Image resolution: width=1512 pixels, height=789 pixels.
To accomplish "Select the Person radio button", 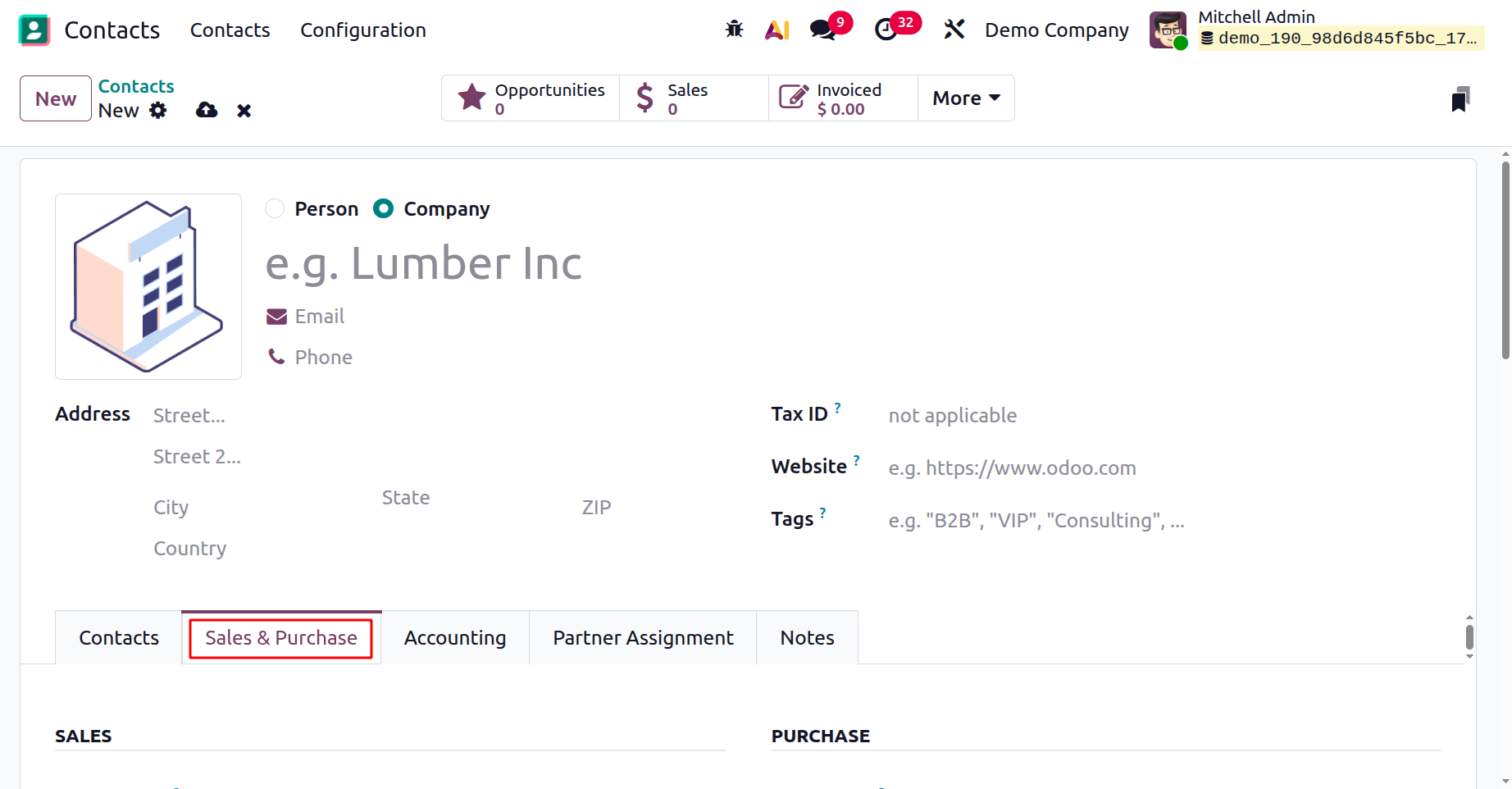I will [275, 208].
